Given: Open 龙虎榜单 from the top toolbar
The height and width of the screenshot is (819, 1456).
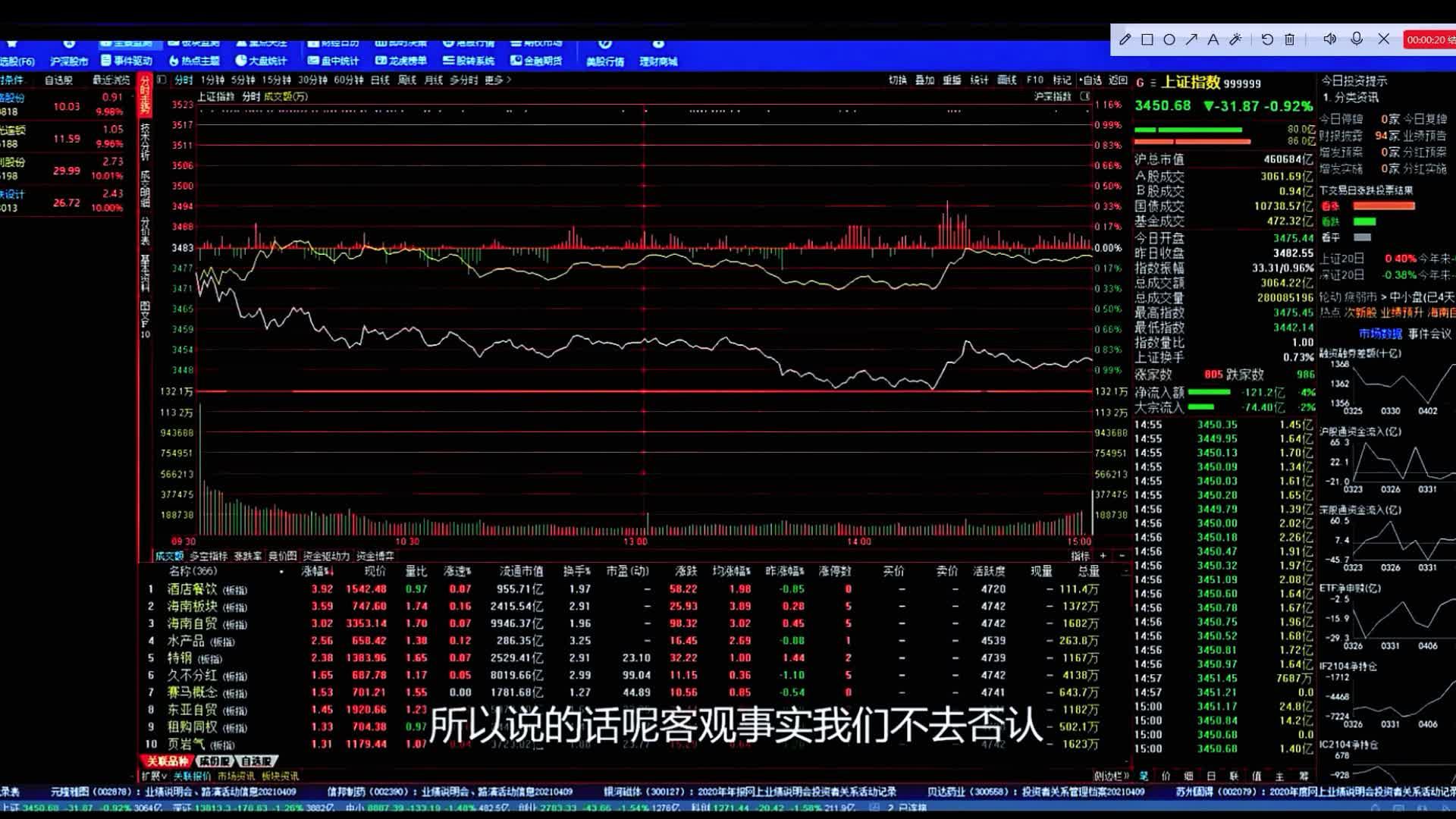Looking at the screenshot, I should pyautogui.click(x=401, y=61).
